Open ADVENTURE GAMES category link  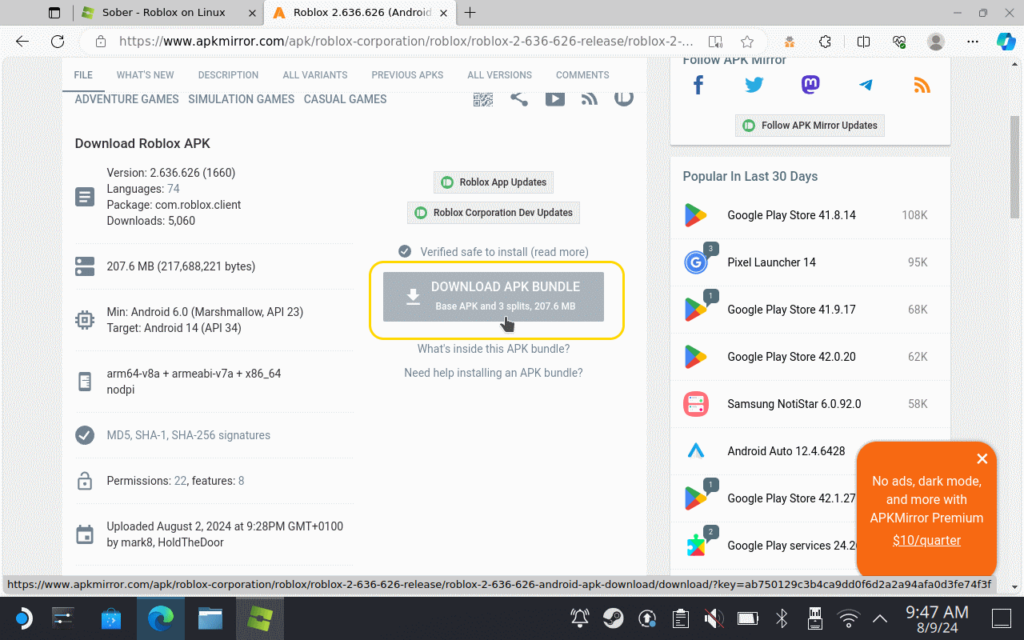(x=126, y=99)
